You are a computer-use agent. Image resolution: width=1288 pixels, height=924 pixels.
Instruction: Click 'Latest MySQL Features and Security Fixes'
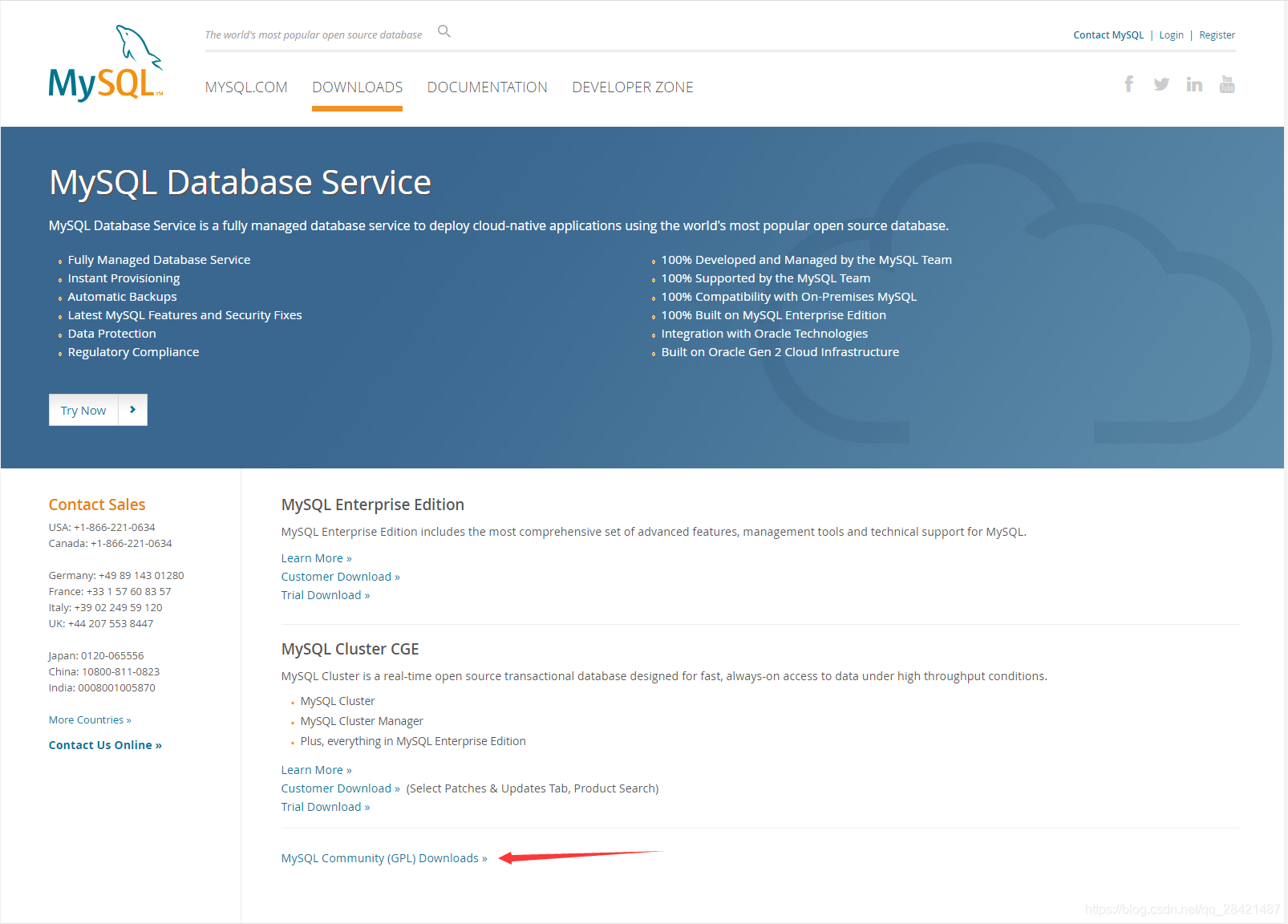[184, 315]
